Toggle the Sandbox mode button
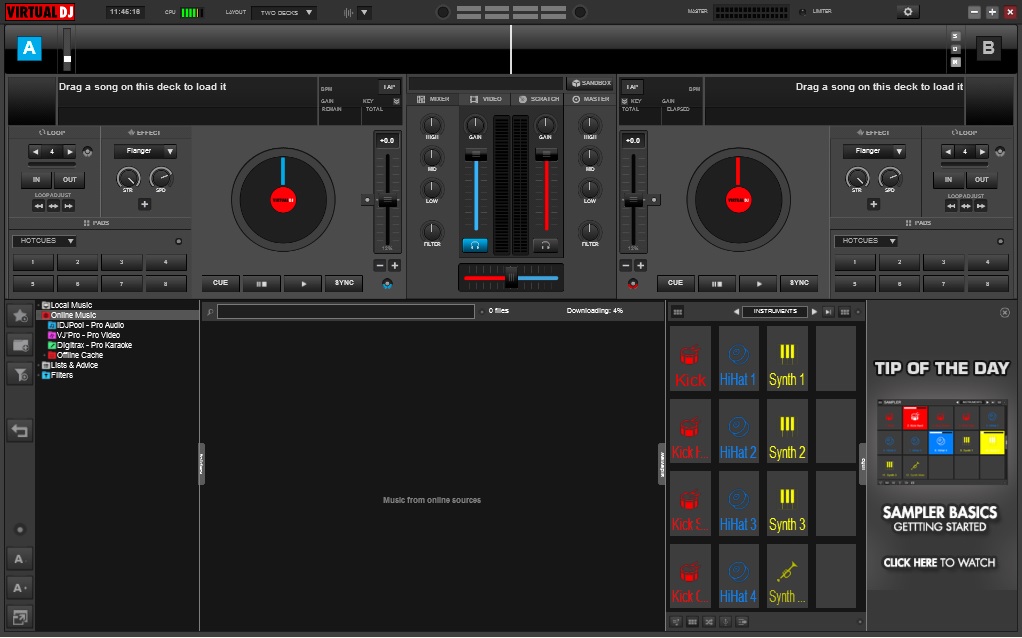 click(x=591, y=83)
